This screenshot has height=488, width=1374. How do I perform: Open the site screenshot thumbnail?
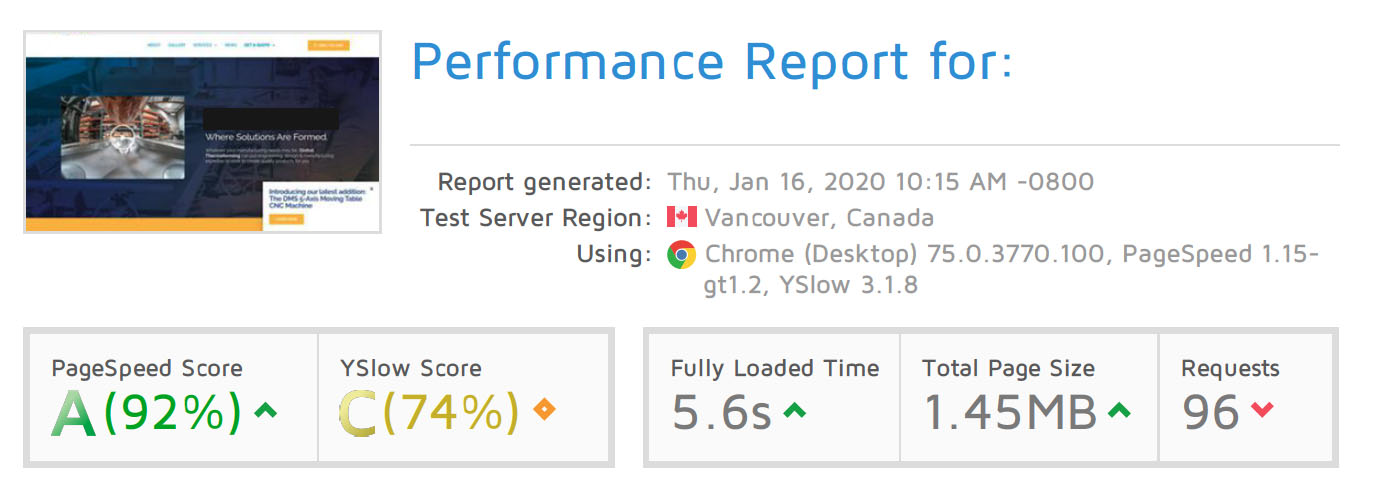tap(202, 132)
